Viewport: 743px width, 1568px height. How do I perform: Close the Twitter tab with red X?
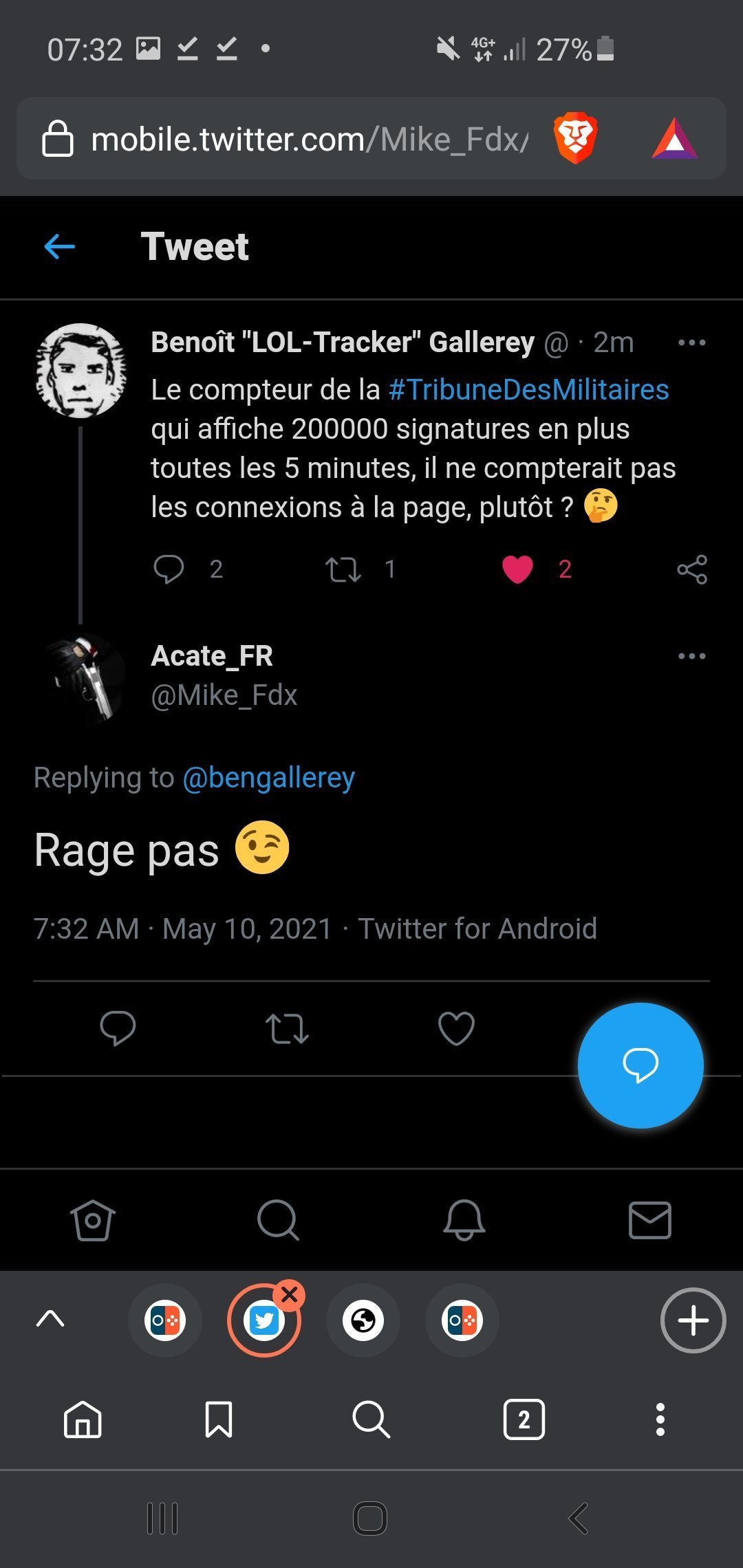pyautogui.click(x=290, y=1295)
